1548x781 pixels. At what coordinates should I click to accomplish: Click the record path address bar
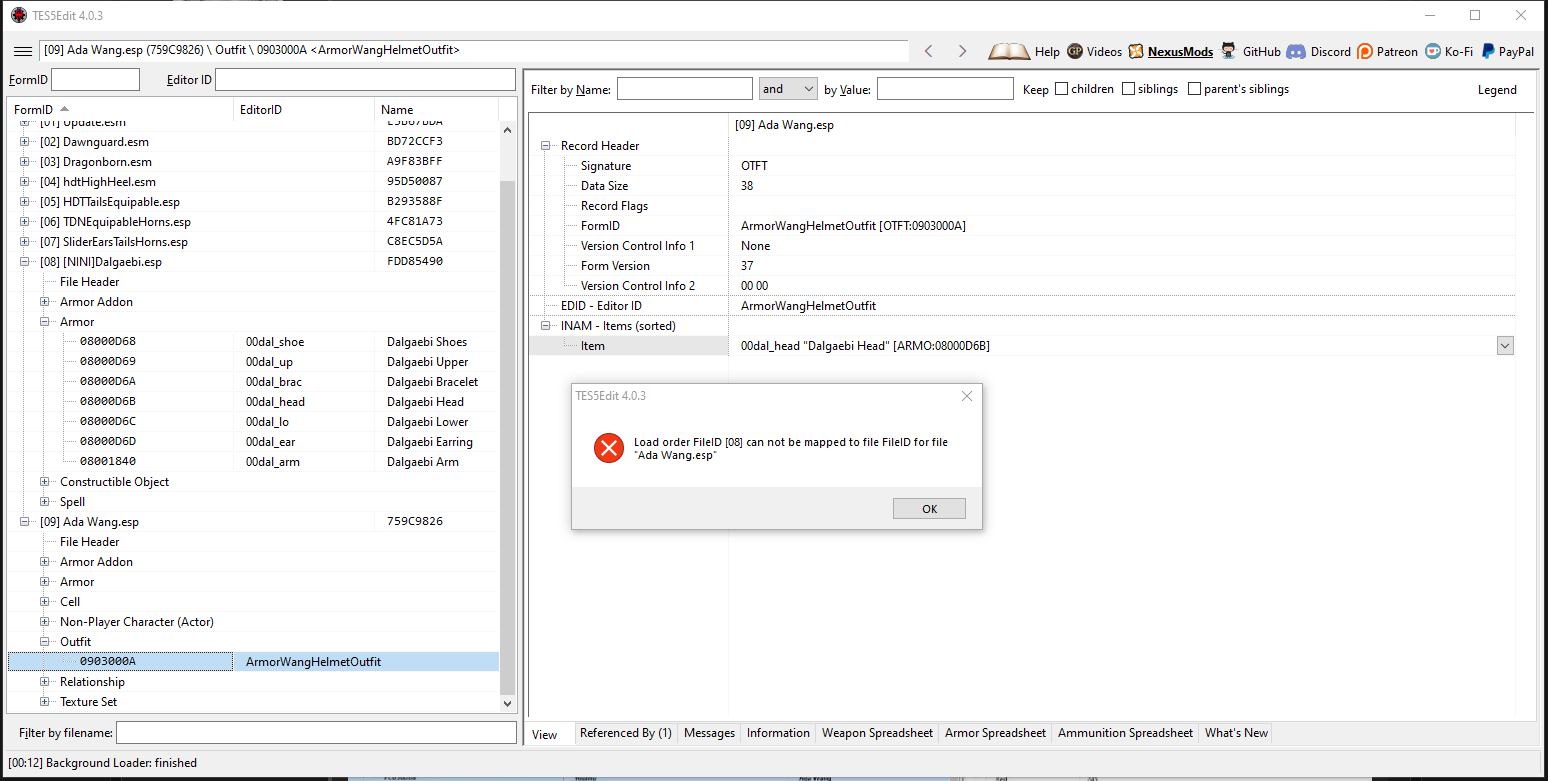click(473, 50)
